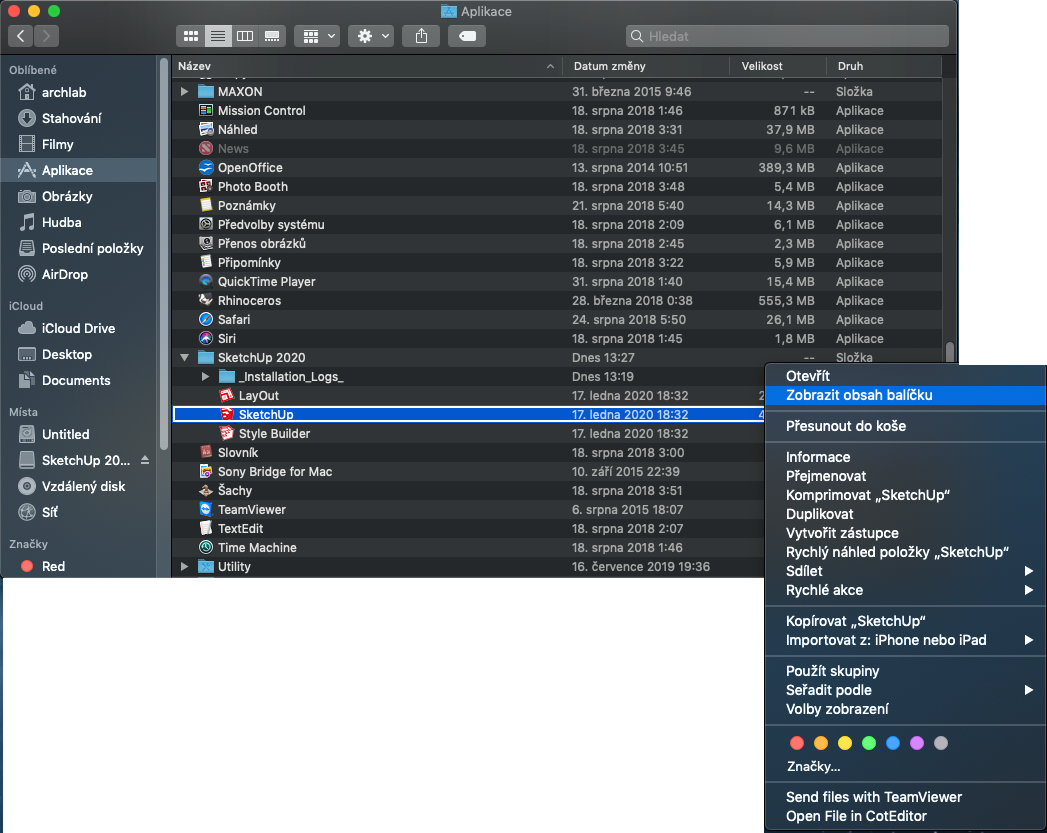Focus the Hledat search field

787,36
